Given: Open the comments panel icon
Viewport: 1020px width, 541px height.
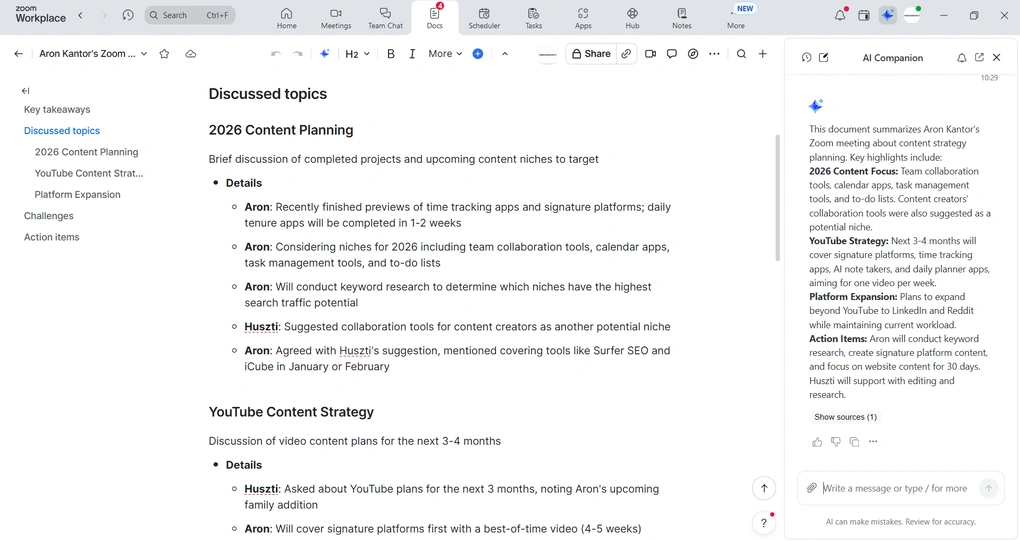Looking at the screenshot, I should click(672, 54).
